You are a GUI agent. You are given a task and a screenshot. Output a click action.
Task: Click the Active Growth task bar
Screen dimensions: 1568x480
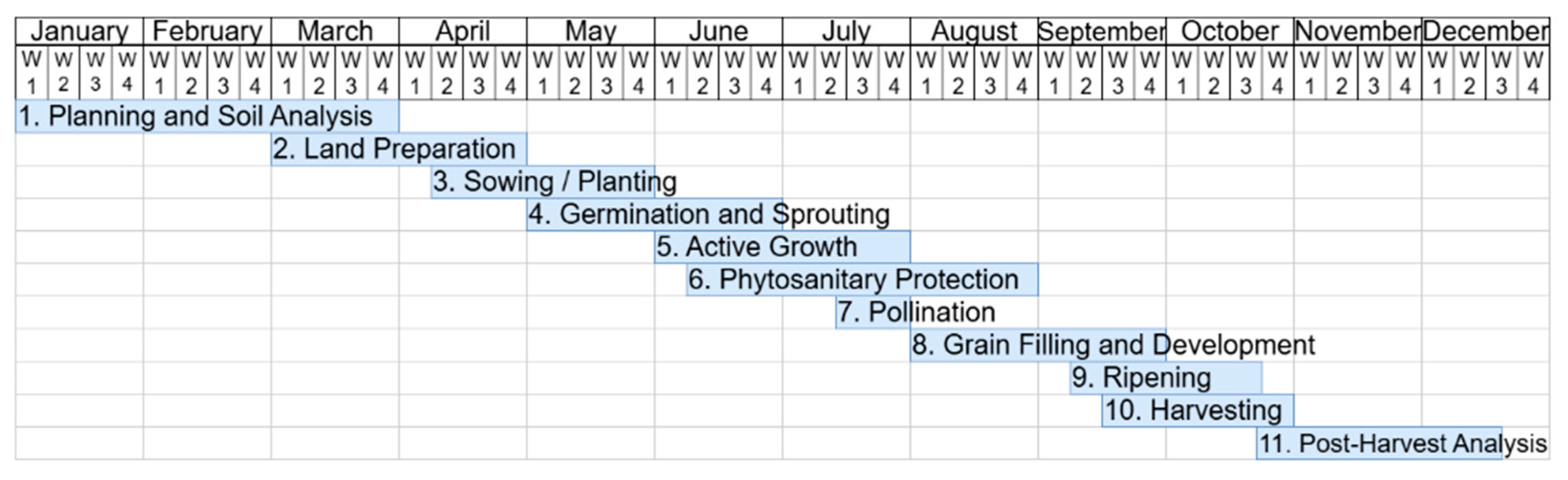(x=782, y=247)
